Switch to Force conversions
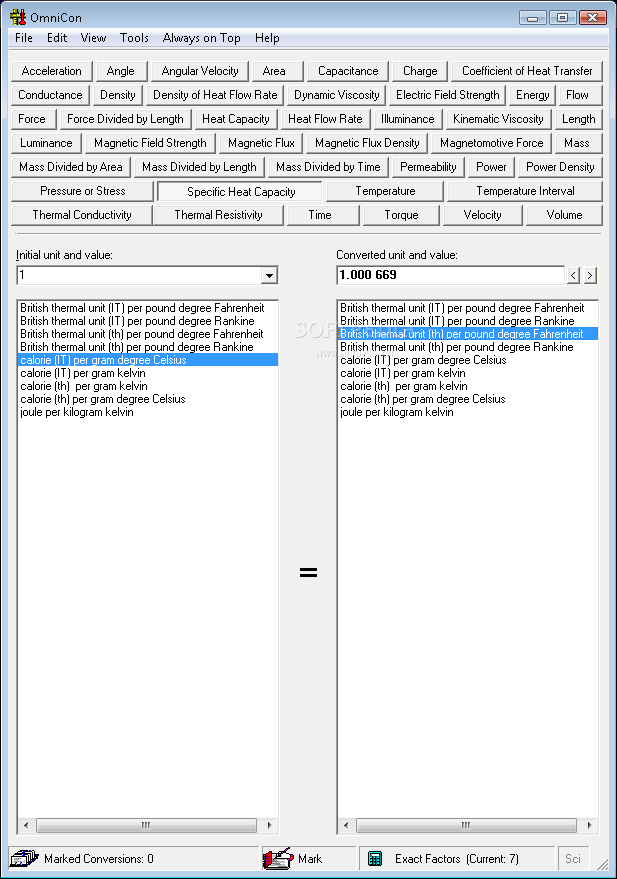The height and width of the screenshot is (879, 617). point(32,119)
